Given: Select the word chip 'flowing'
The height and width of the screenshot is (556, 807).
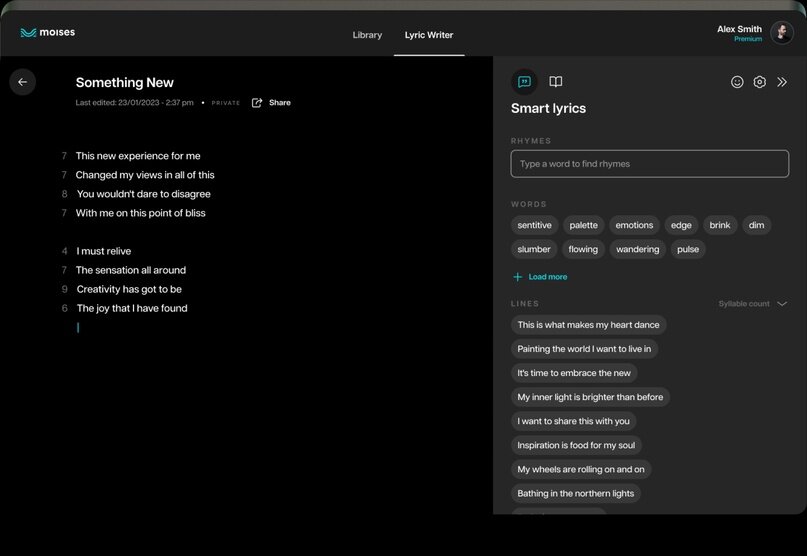Looking at the screenshot, I should (583, 249).
